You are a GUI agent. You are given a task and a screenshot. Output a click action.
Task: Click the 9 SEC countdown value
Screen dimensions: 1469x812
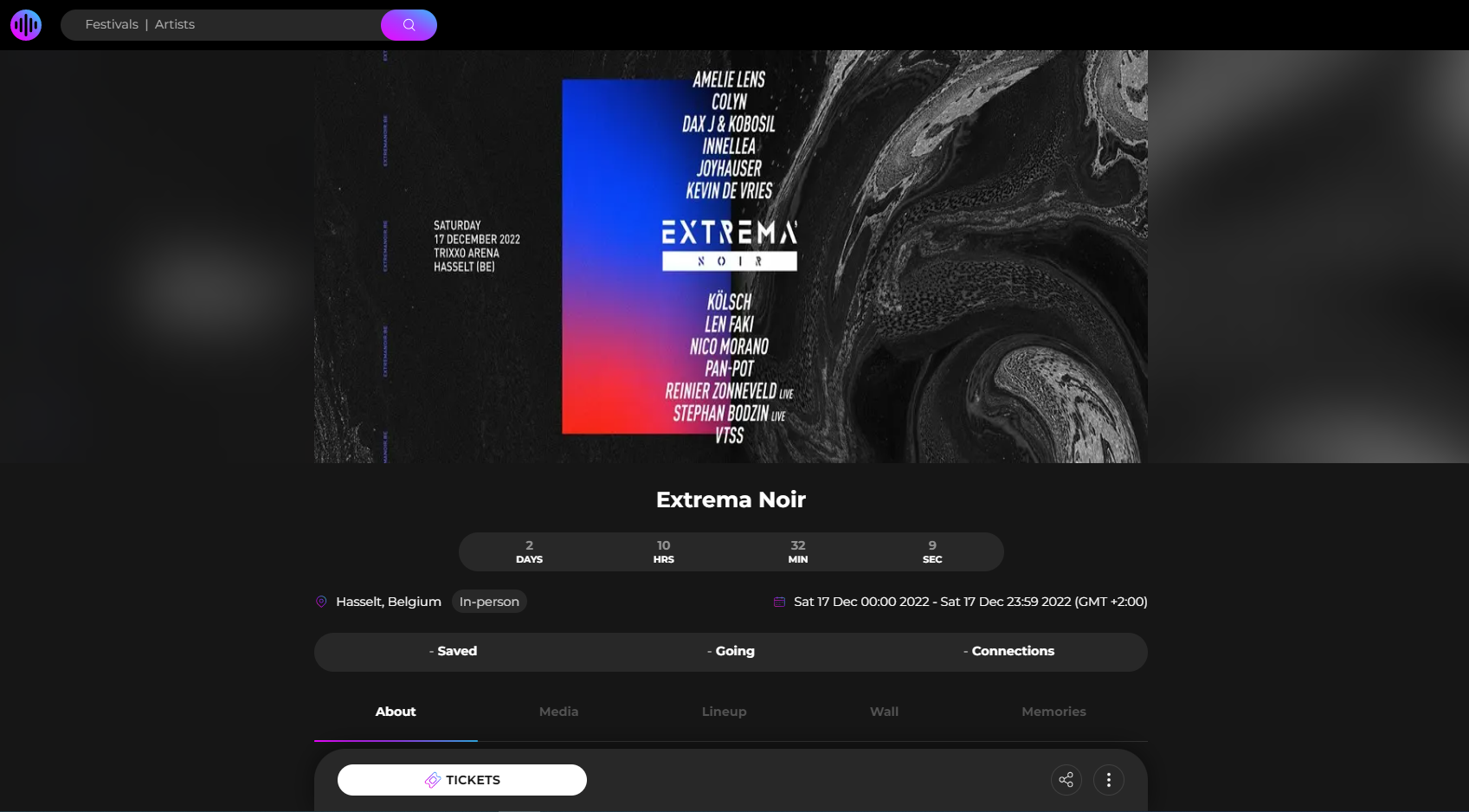coord(932,551)
